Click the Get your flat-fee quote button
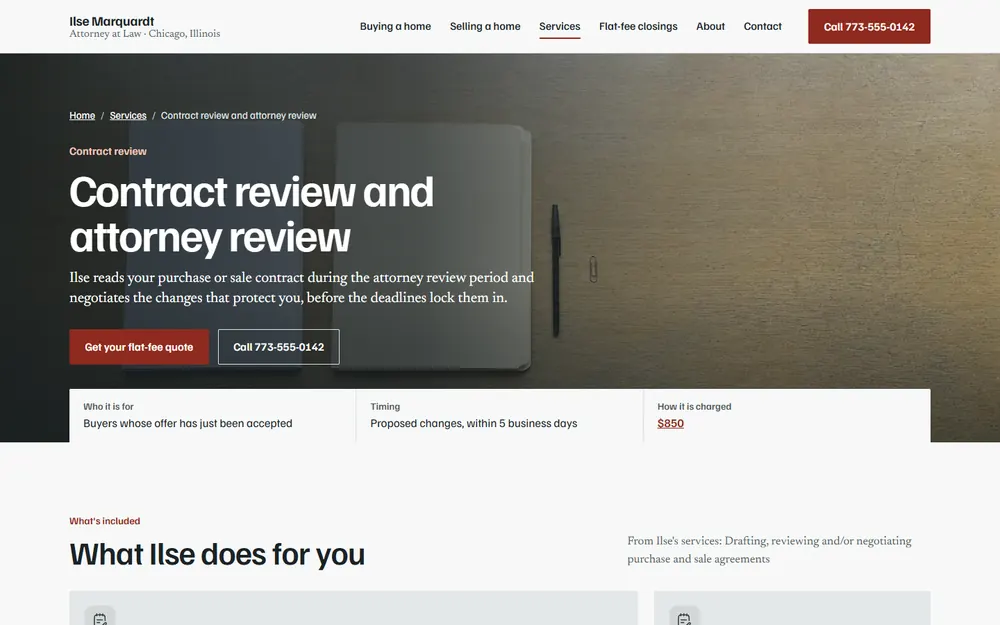The height and width of the screenshot is (625, 1000). (x=139, y=347)
